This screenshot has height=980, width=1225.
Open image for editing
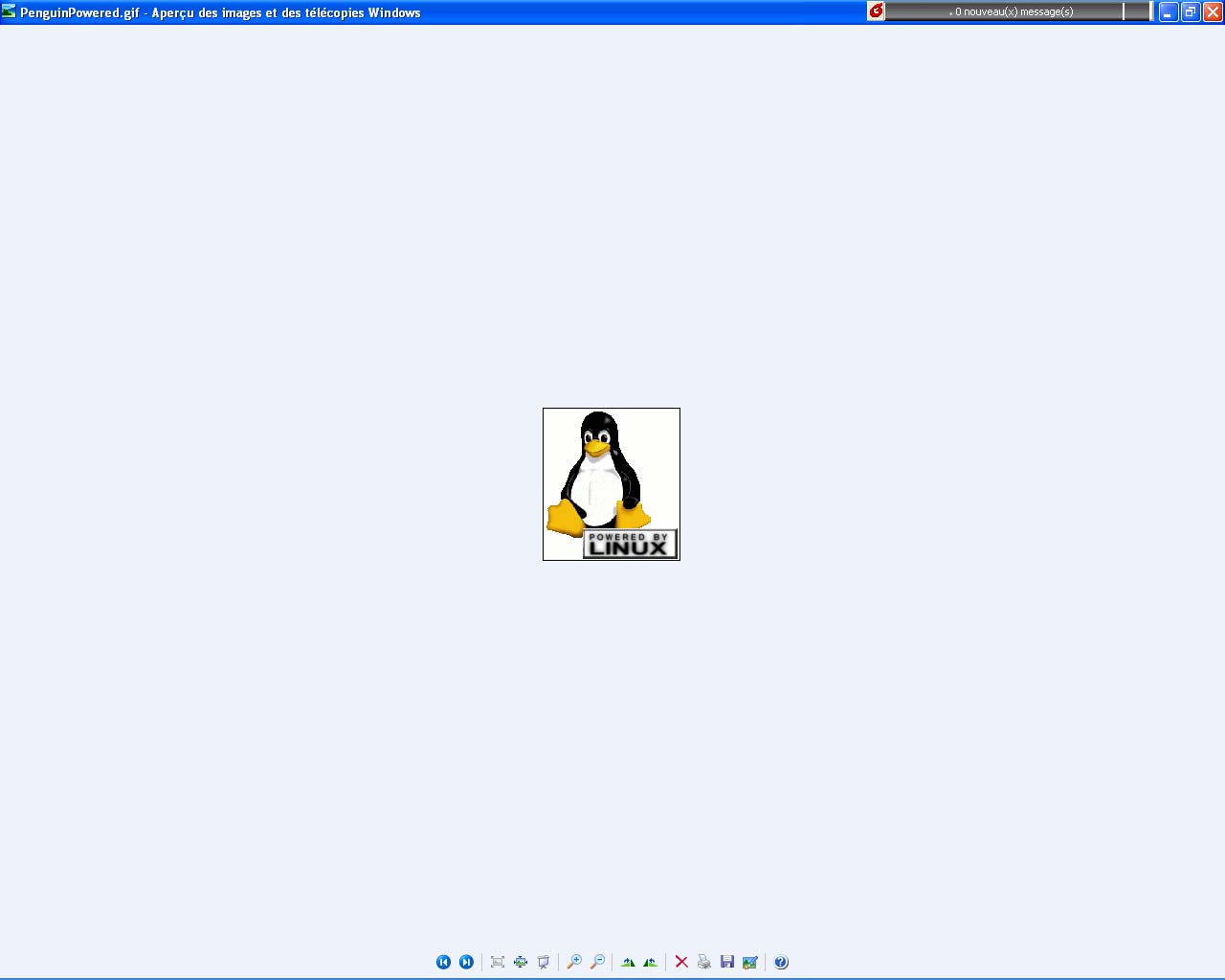tap(750, 962)
